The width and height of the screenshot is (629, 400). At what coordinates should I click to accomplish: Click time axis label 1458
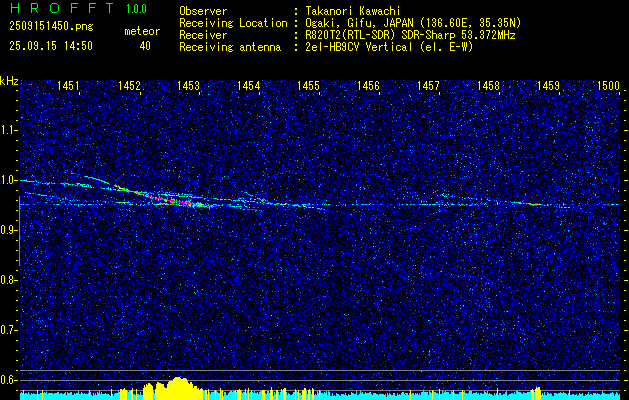pos(488,85)
